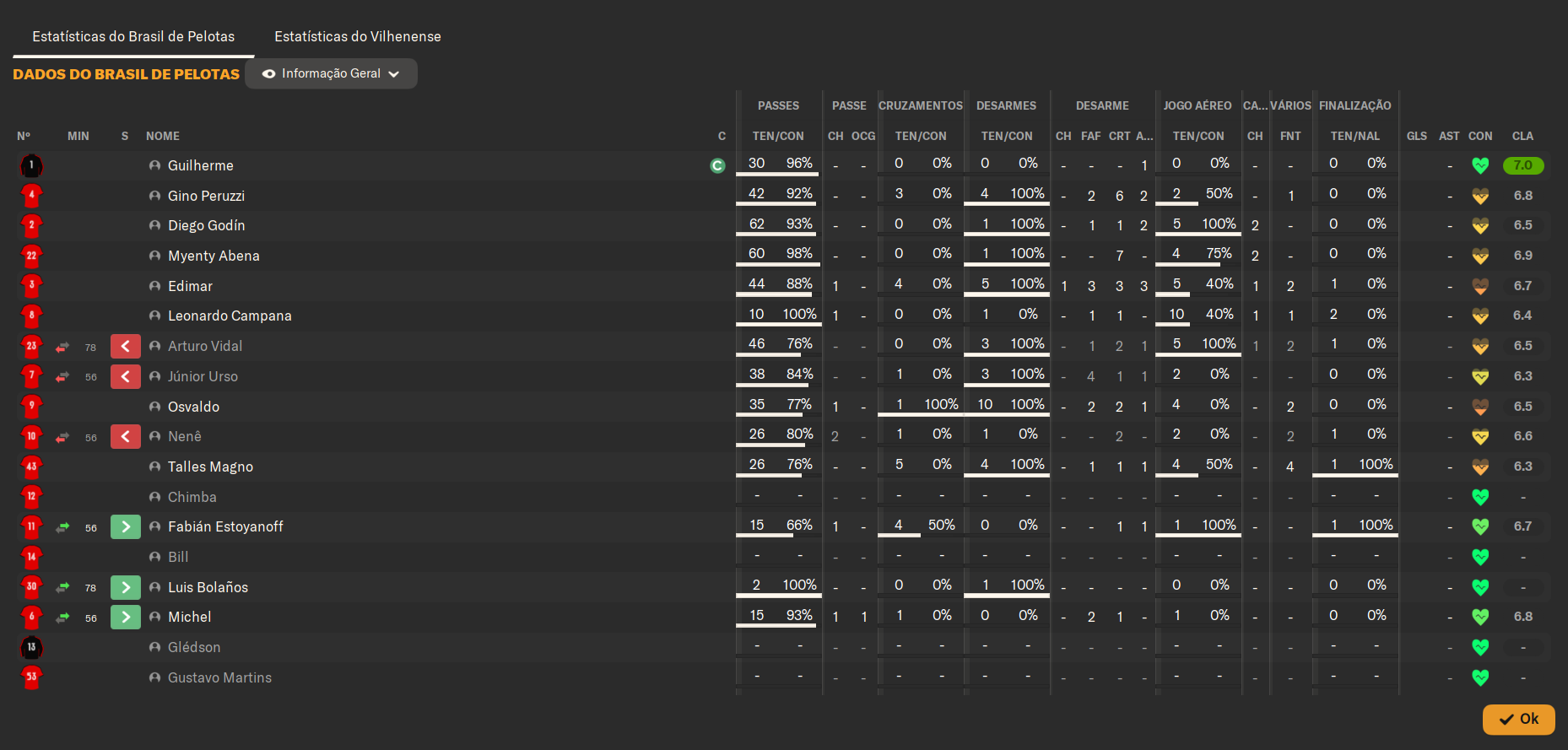
Task: Click Michel's 6.8 rating
Action: tap(1523, 617)
